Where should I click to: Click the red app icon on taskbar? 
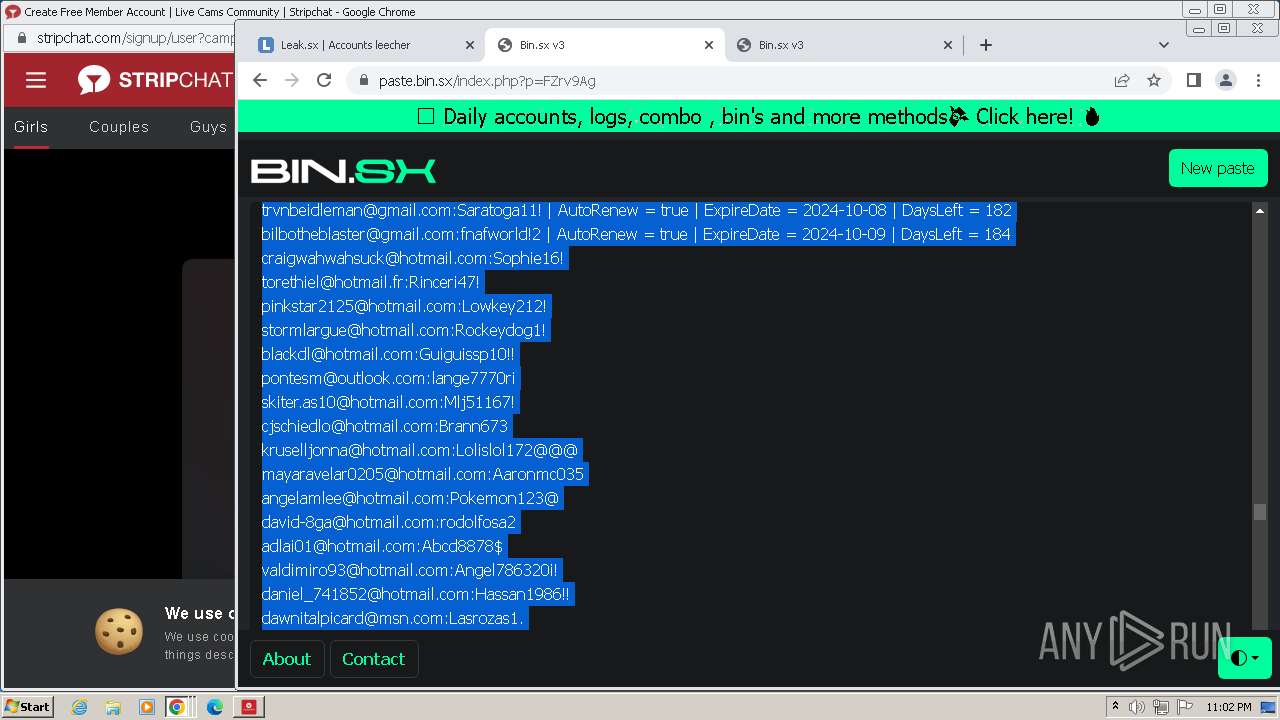pos(249,707)
